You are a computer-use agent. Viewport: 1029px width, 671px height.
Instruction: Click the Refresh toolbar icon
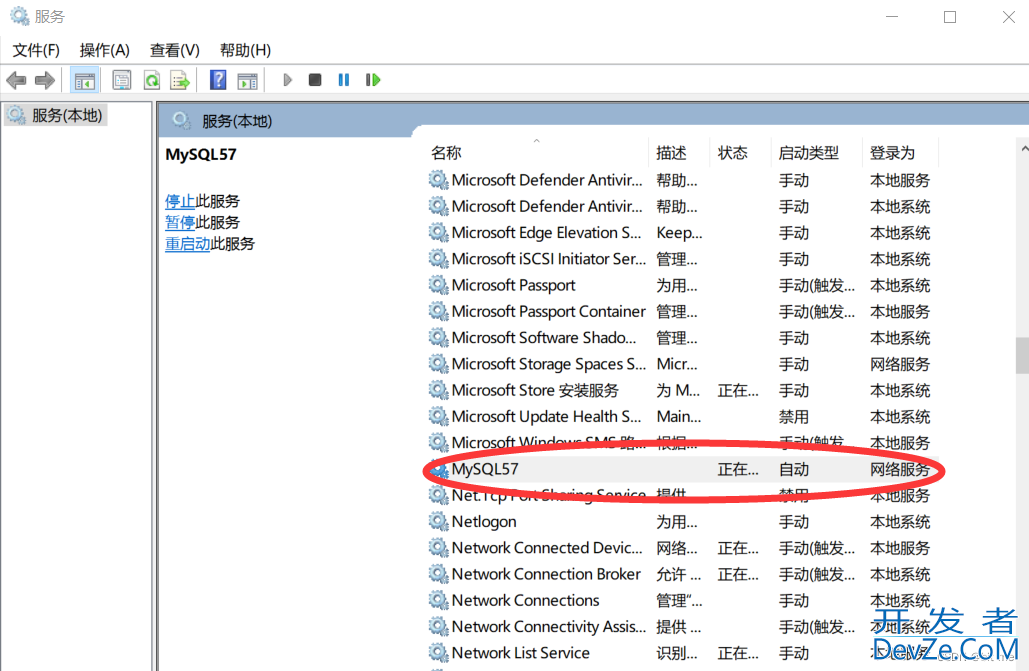152,81
